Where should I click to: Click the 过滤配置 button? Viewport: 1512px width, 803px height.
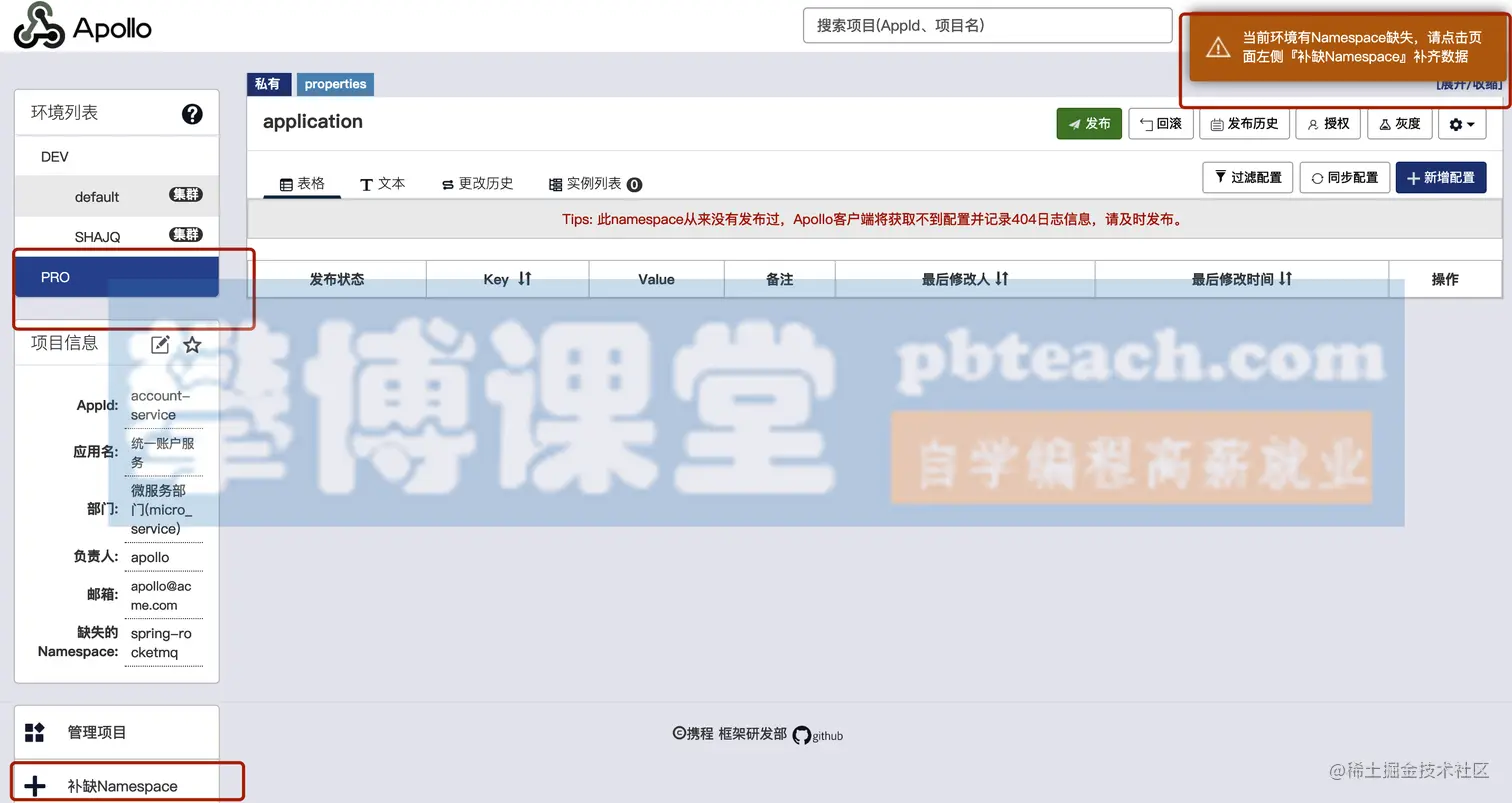coord(1247,177)
